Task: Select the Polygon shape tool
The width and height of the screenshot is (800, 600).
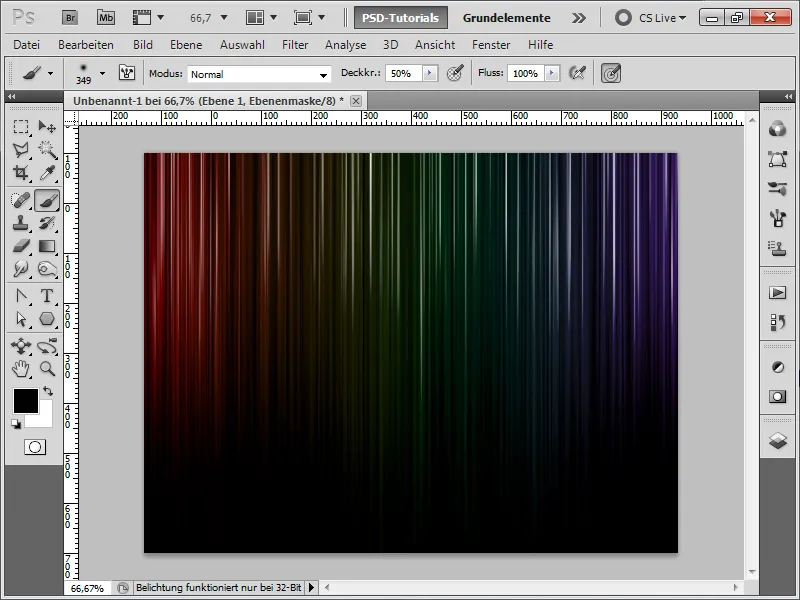Action: [x=47, y=319]
